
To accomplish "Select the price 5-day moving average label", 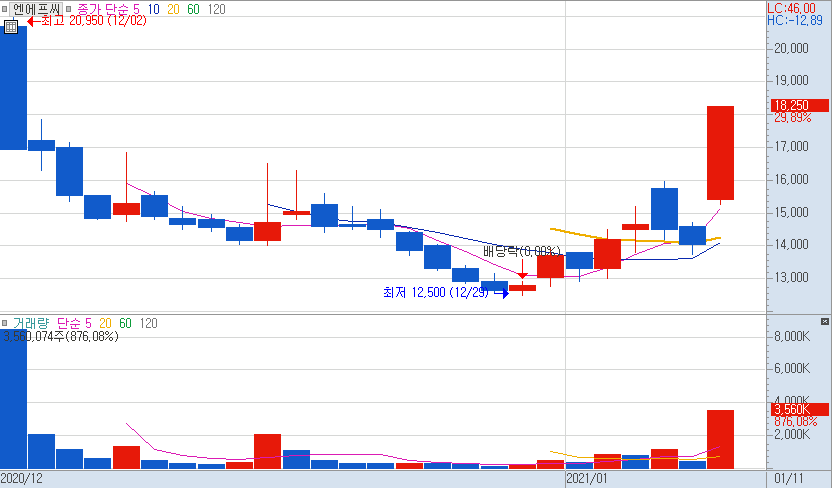I will tap(136, 9).
